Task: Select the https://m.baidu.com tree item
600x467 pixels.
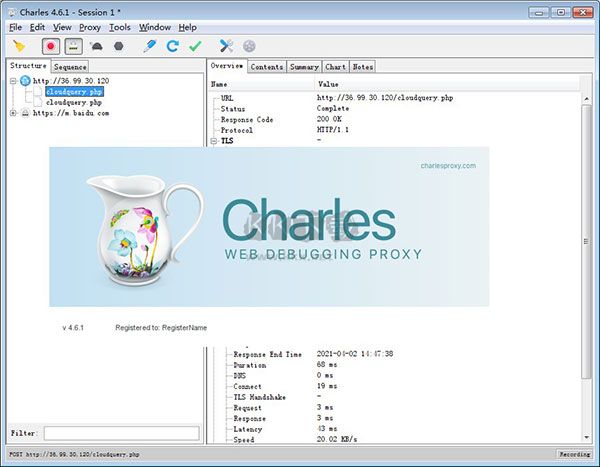Action: (71, 113)
